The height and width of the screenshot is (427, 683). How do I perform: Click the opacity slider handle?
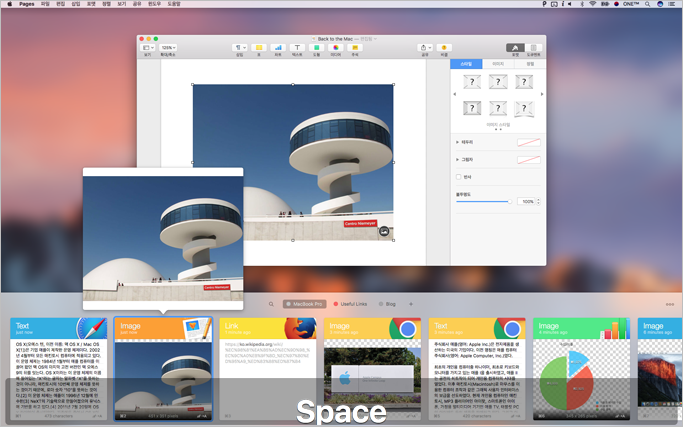pyautogui.click(x=510, y=201)
